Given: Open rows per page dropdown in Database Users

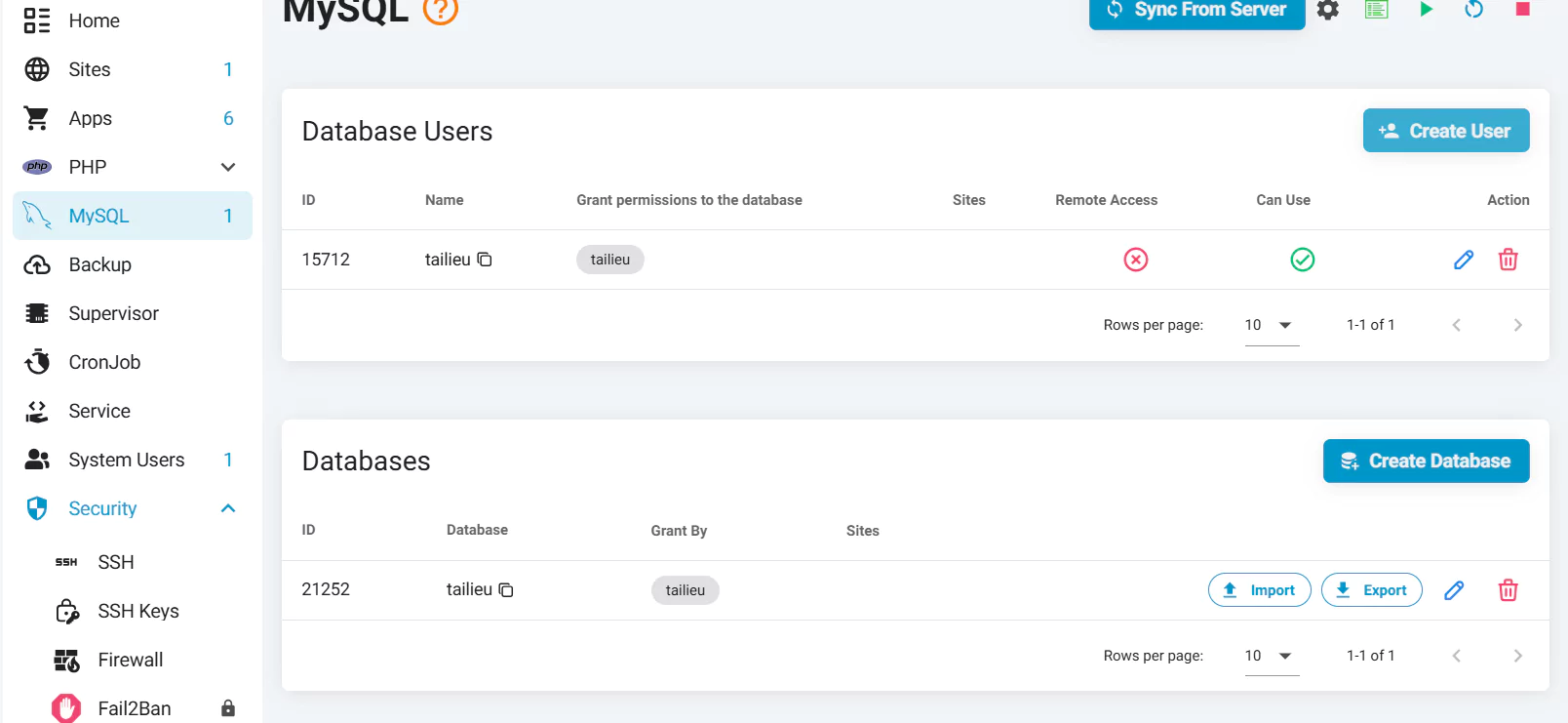Looking at the screenshot, I should coord(1271,325).
